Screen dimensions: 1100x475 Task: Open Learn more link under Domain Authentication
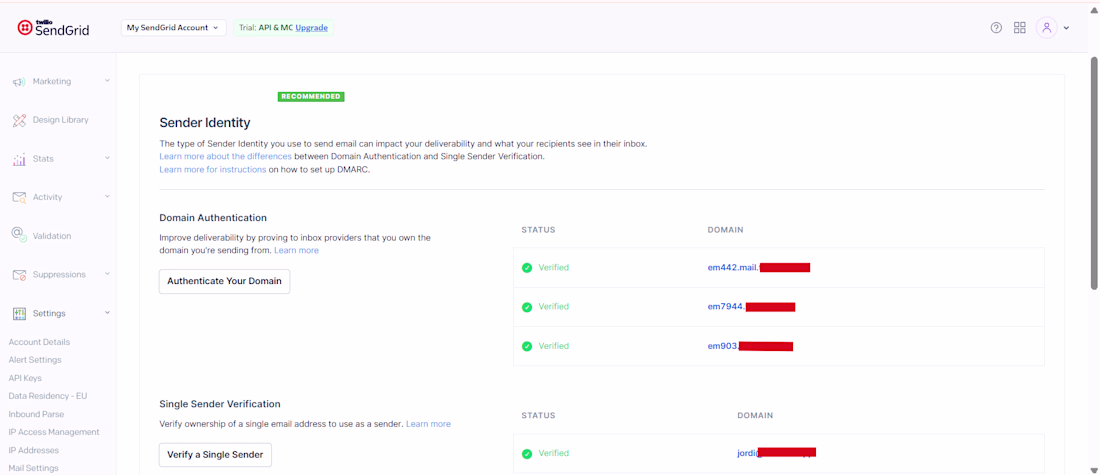(296, 250)
